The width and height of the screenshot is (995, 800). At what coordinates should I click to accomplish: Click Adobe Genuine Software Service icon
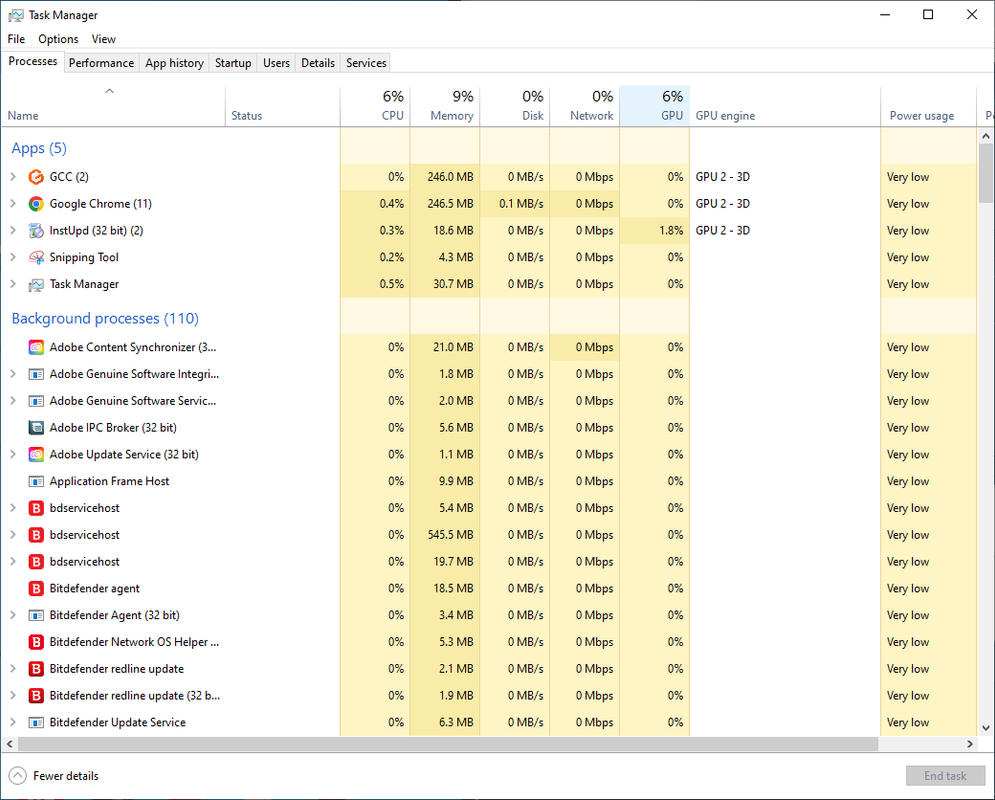point(36,401)
